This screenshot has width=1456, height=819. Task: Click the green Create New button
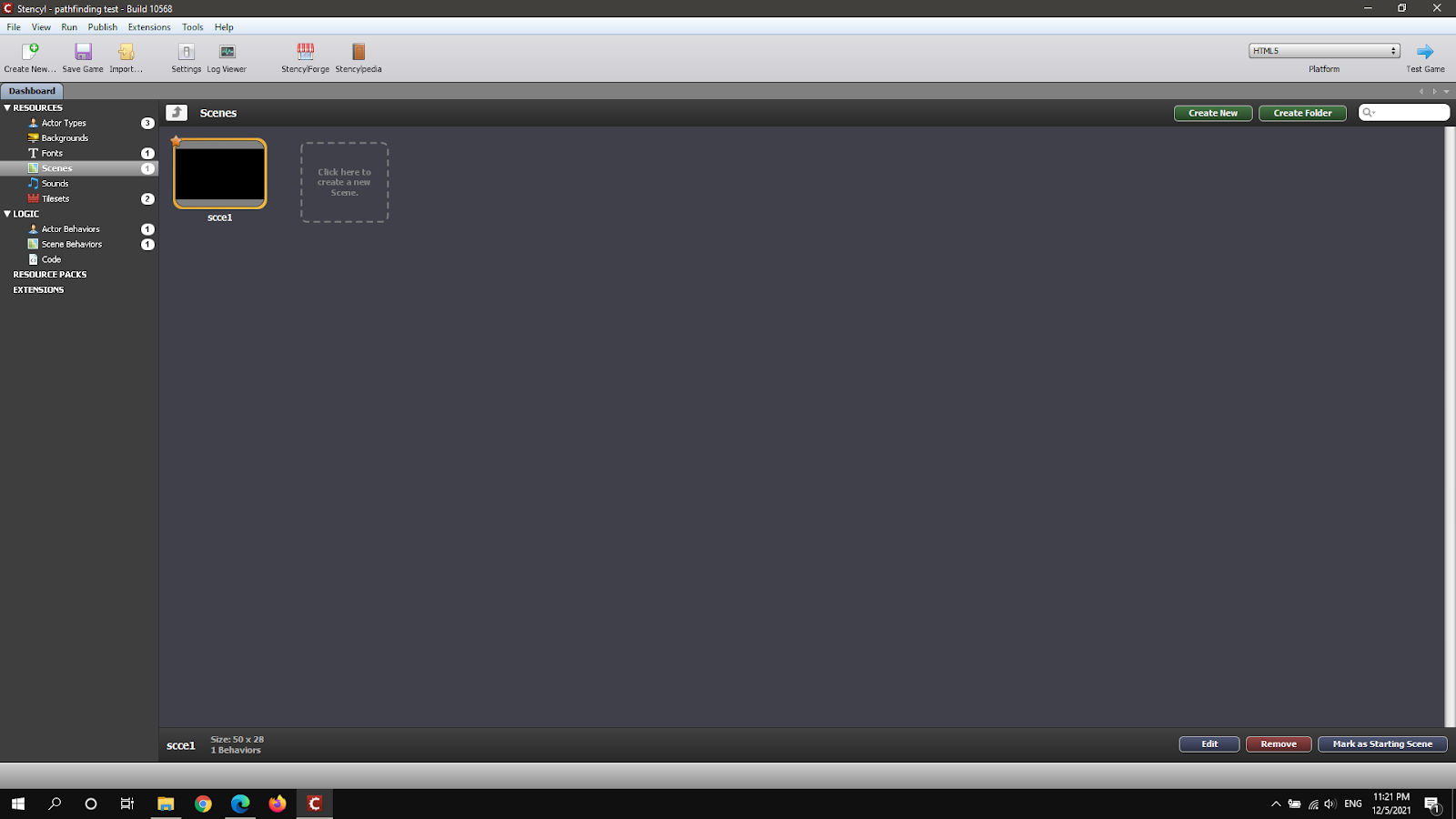point(1213,113)
